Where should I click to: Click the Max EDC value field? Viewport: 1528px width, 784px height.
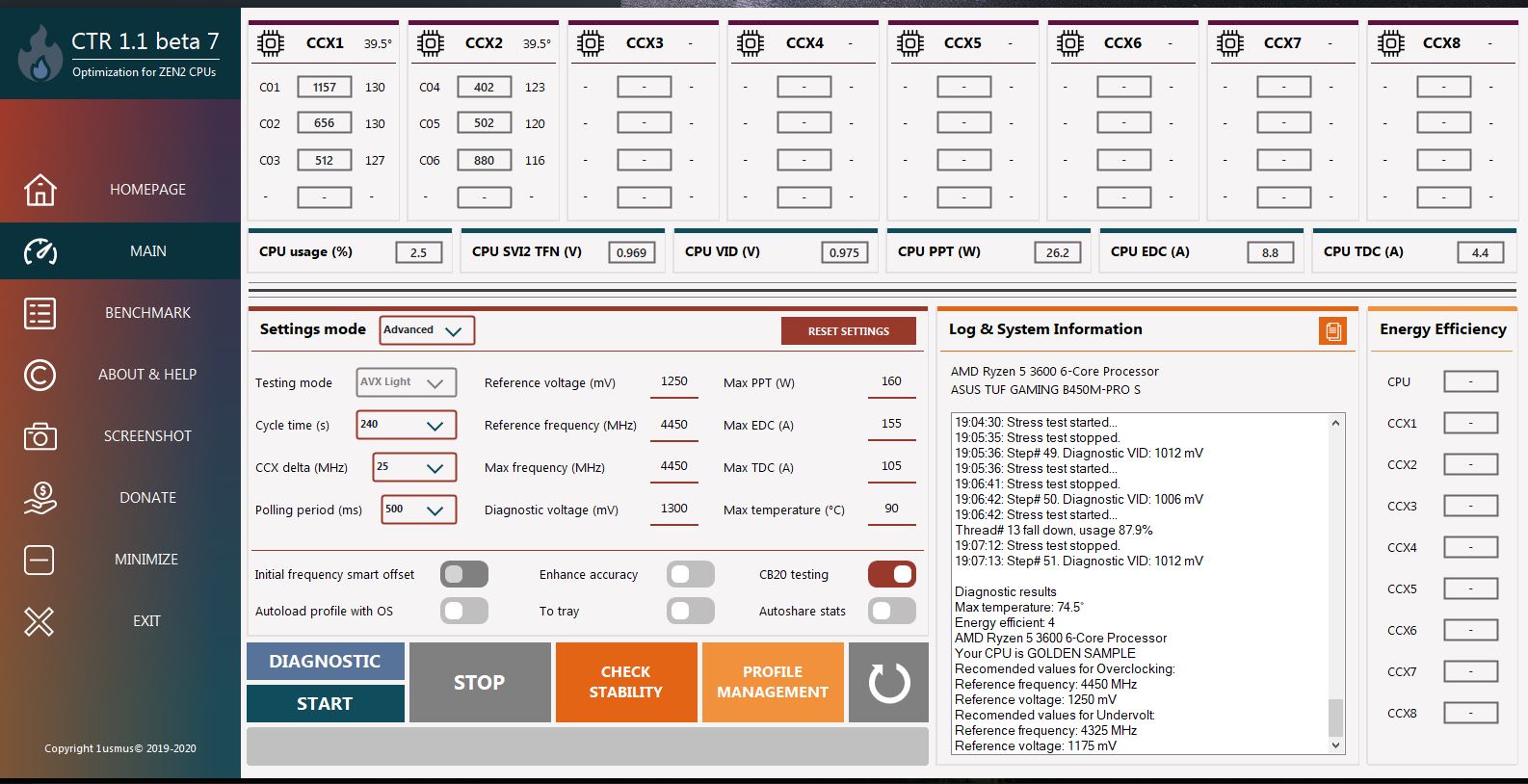coord(892,425)
